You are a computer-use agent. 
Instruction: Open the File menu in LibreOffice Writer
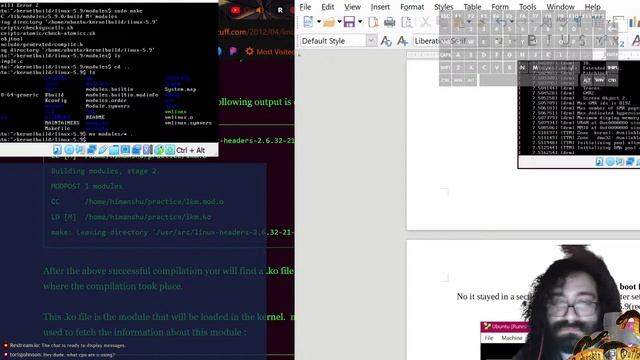pyautogui.click(x=305, y=7)
